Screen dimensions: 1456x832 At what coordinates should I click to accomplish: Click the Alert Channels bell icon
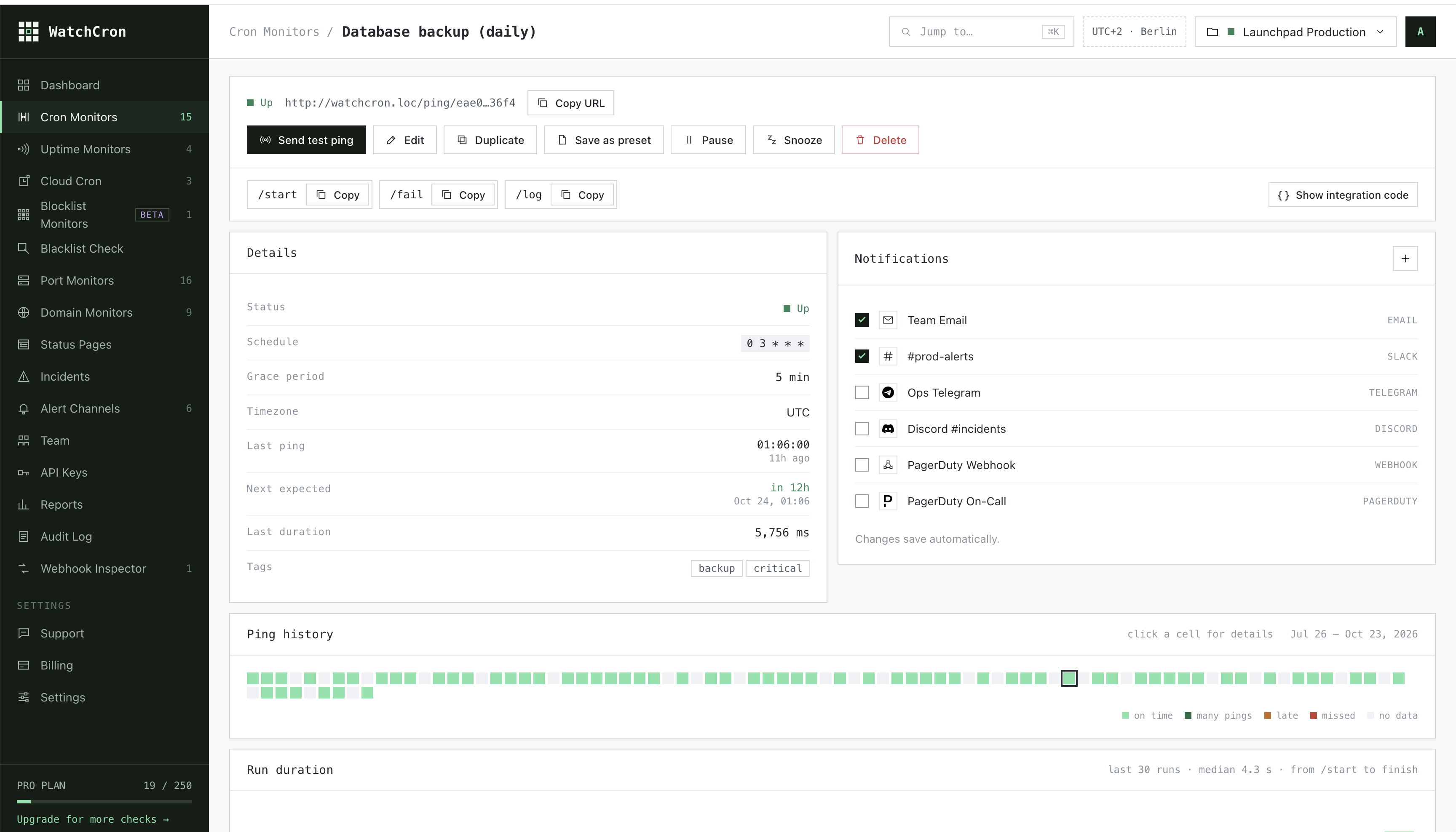24,408
